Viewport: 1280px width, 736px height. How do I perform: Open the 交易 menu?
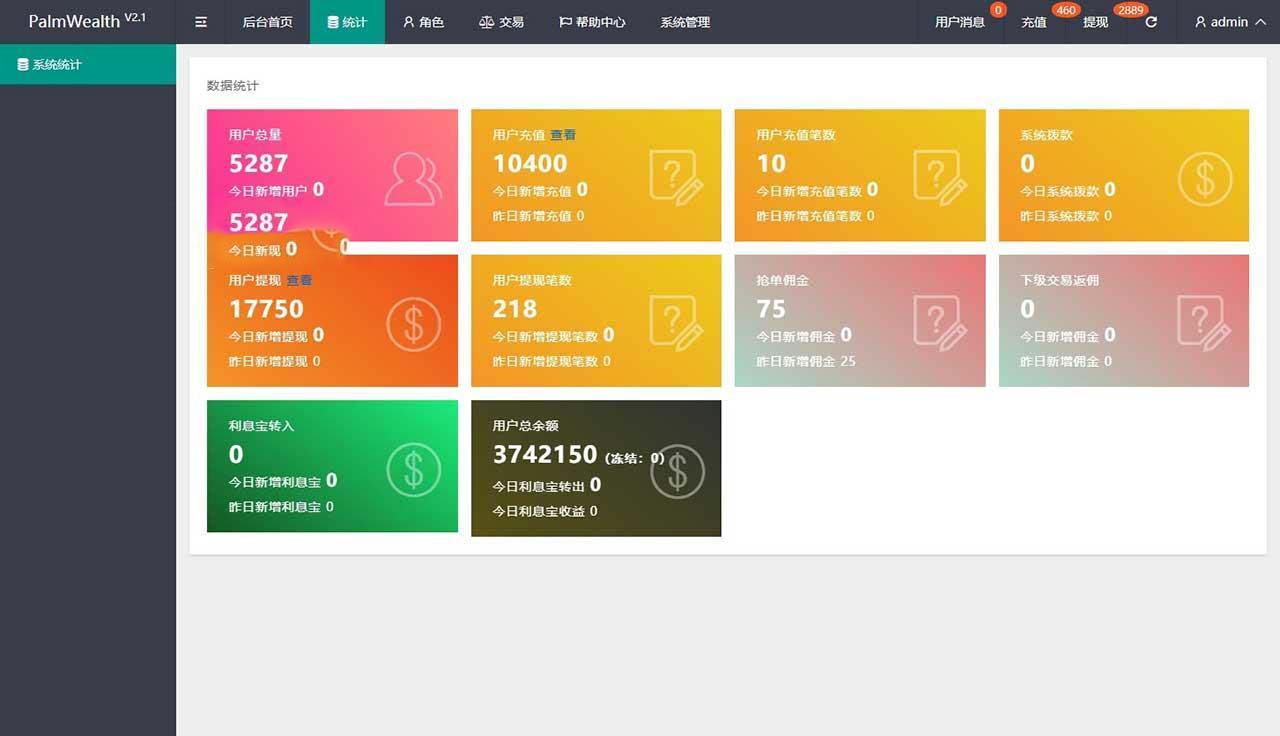(501, 22)
